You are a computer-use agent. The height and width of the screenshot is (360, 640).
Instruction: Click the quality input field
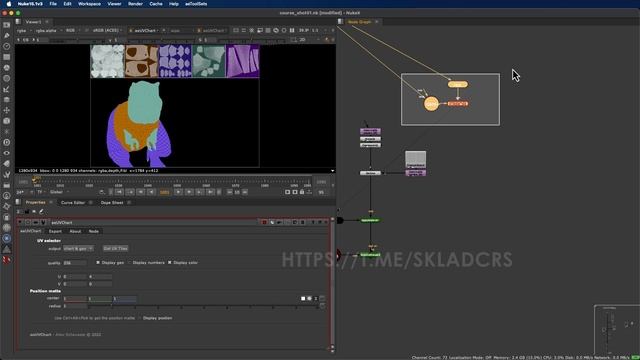pos(74,263)
